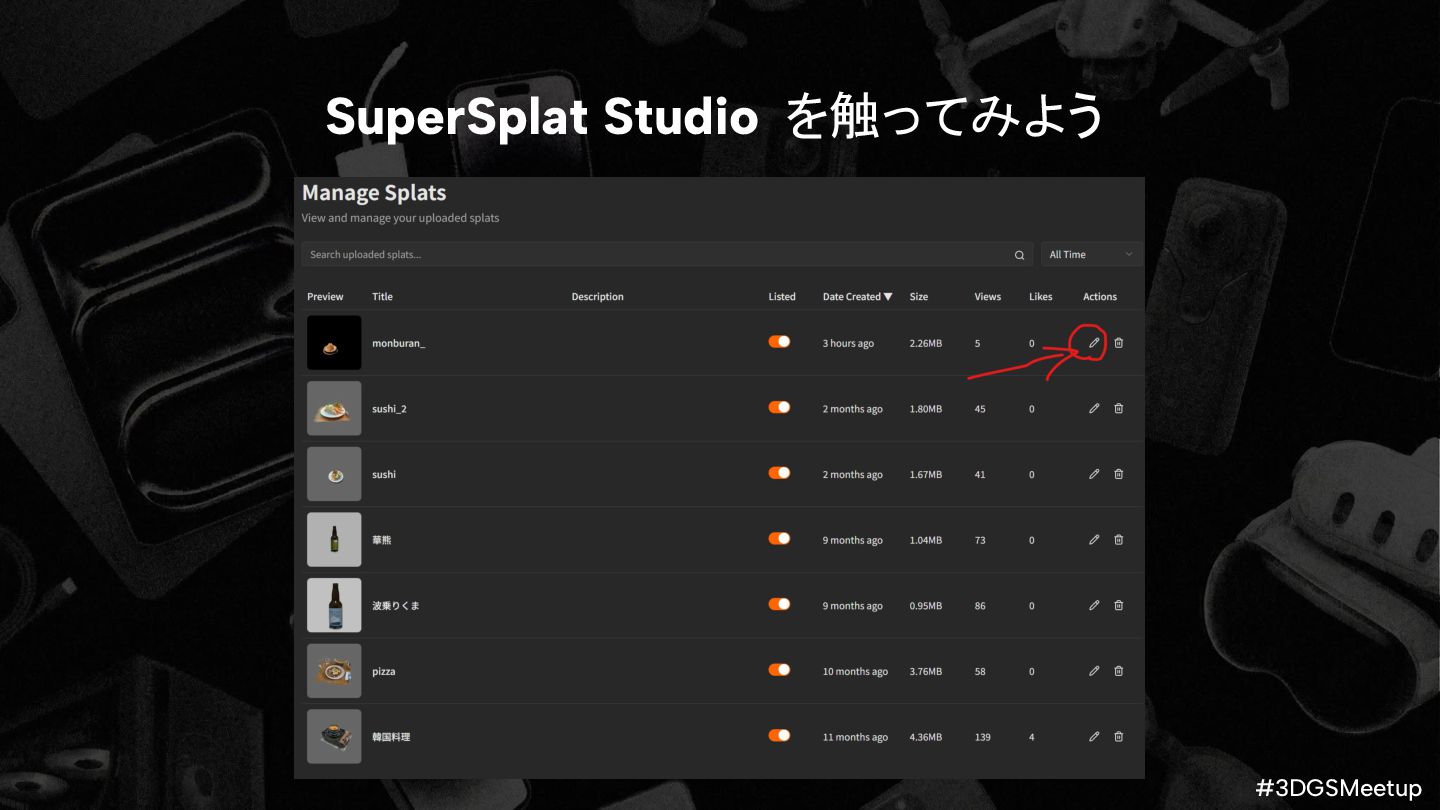The width and height of the screenshot is (1440, 810).
Task: Edit the monburan_ splat with the pencil icon
Action: click(x=1094, y=343)
